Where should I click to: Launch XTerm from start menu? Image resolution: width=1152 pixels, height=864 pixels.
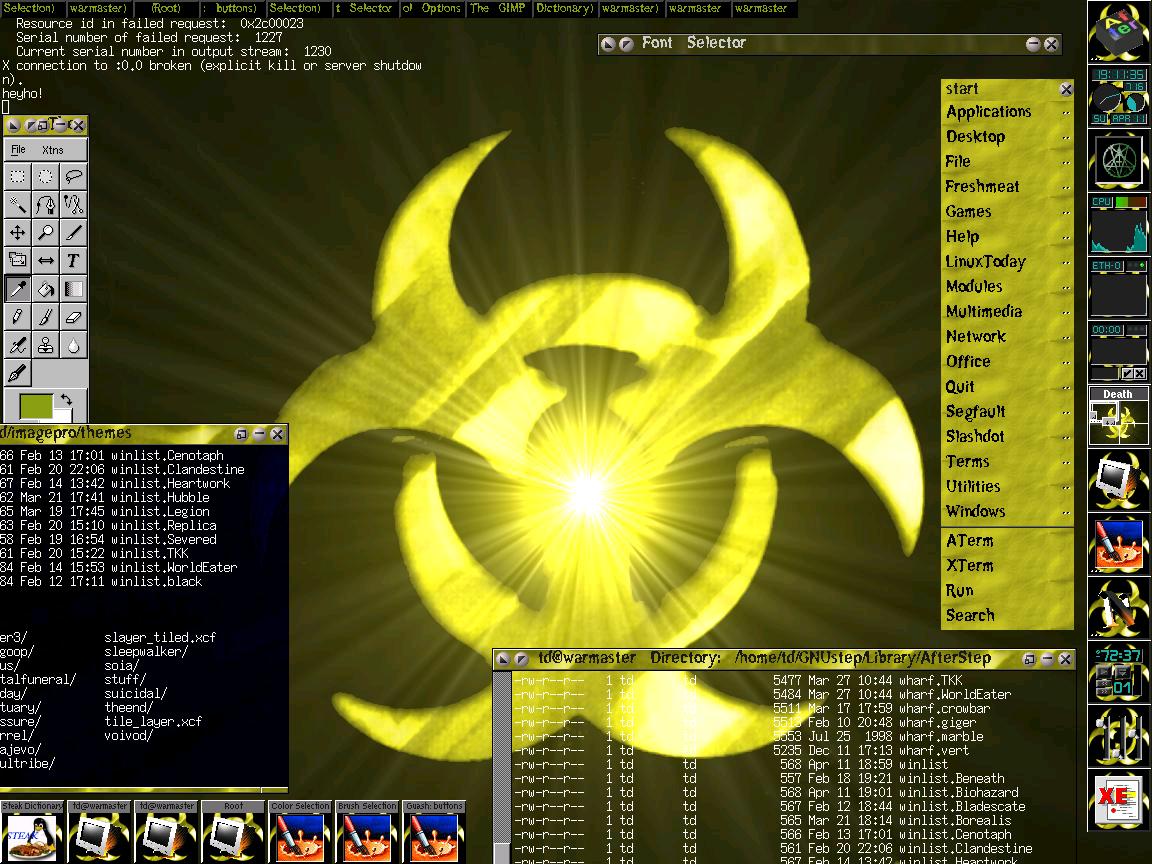coord(969,566)
